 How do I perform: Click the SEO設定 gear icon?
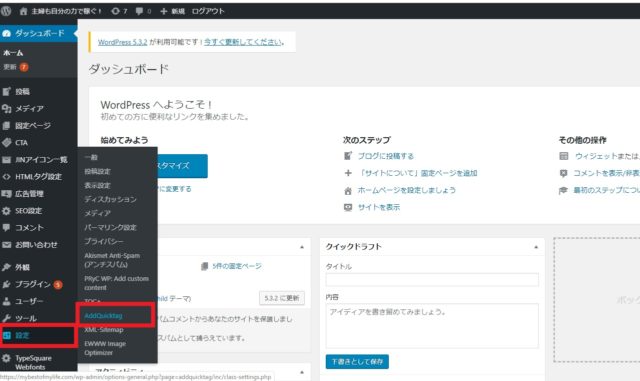point(6,211)
